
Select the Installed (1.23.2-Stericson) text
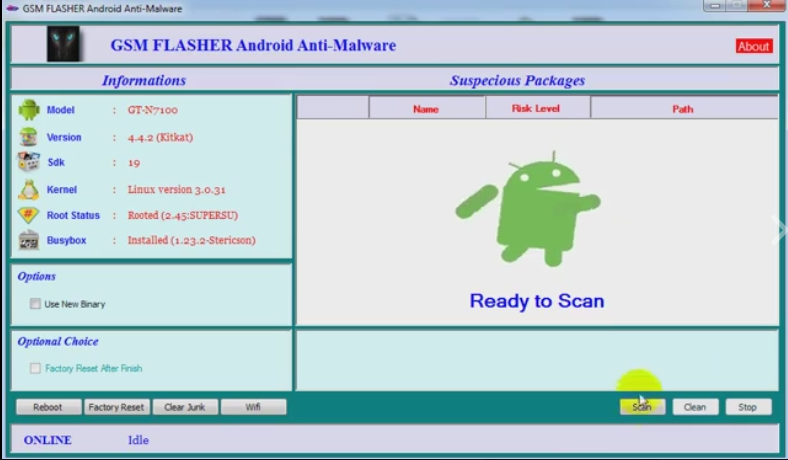[x=191, y=240]
